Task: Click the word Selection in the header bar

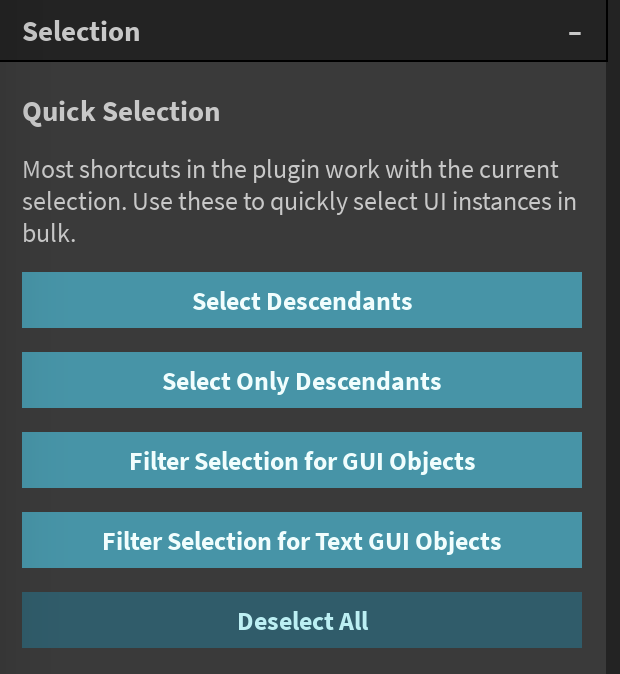Action: click(x=81, y=32)
